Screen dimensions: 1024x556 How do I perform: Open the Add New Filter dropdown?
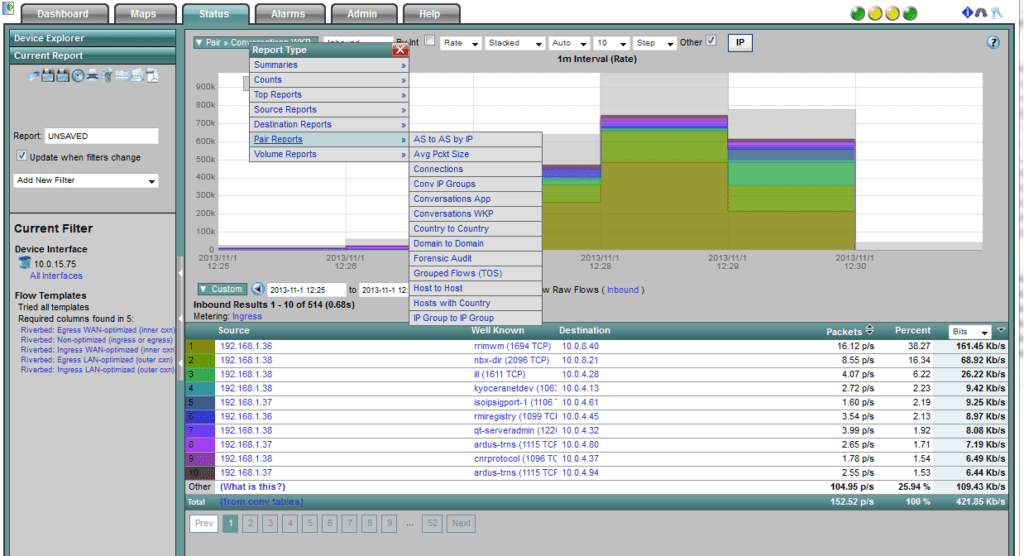point(86,181)
